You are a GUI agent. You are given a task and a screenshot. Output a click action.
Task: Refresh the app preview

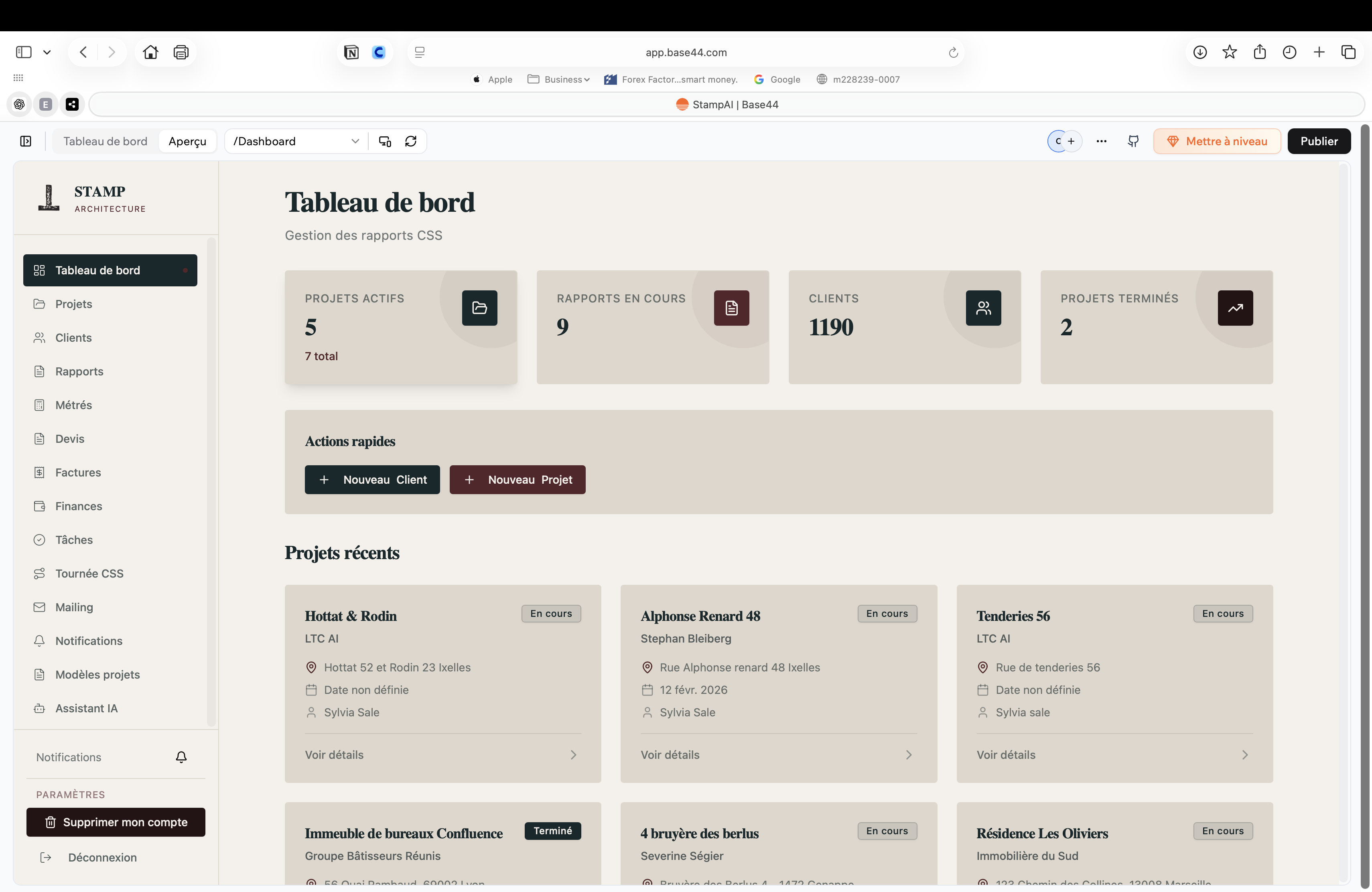pyautogui.click(x=410, y=141)
